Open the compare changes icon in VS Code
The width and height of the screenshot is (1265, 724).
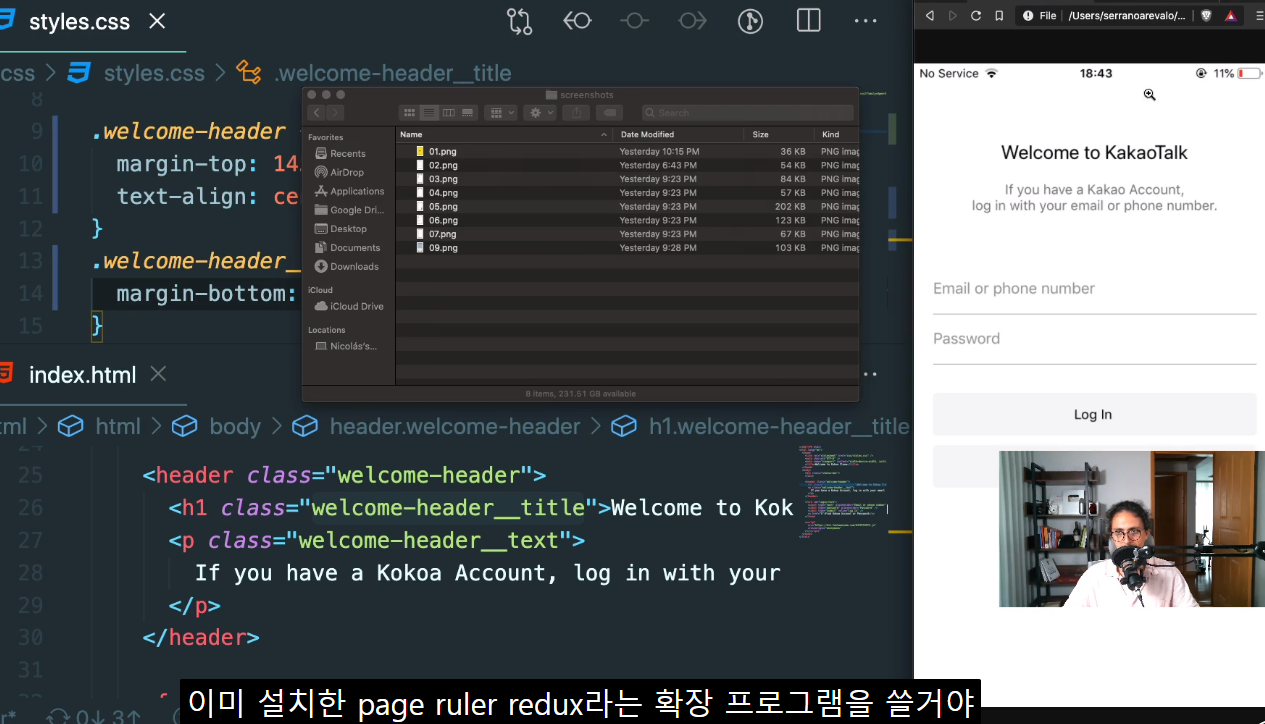point(519,21)
